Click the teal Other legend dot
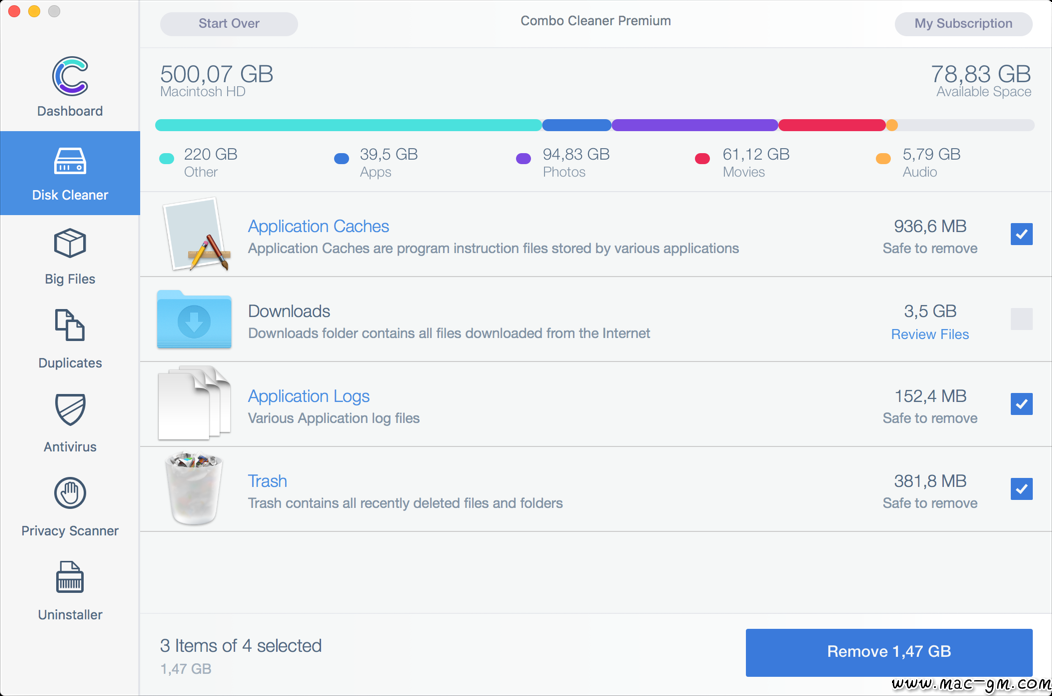 coord(166,158)
